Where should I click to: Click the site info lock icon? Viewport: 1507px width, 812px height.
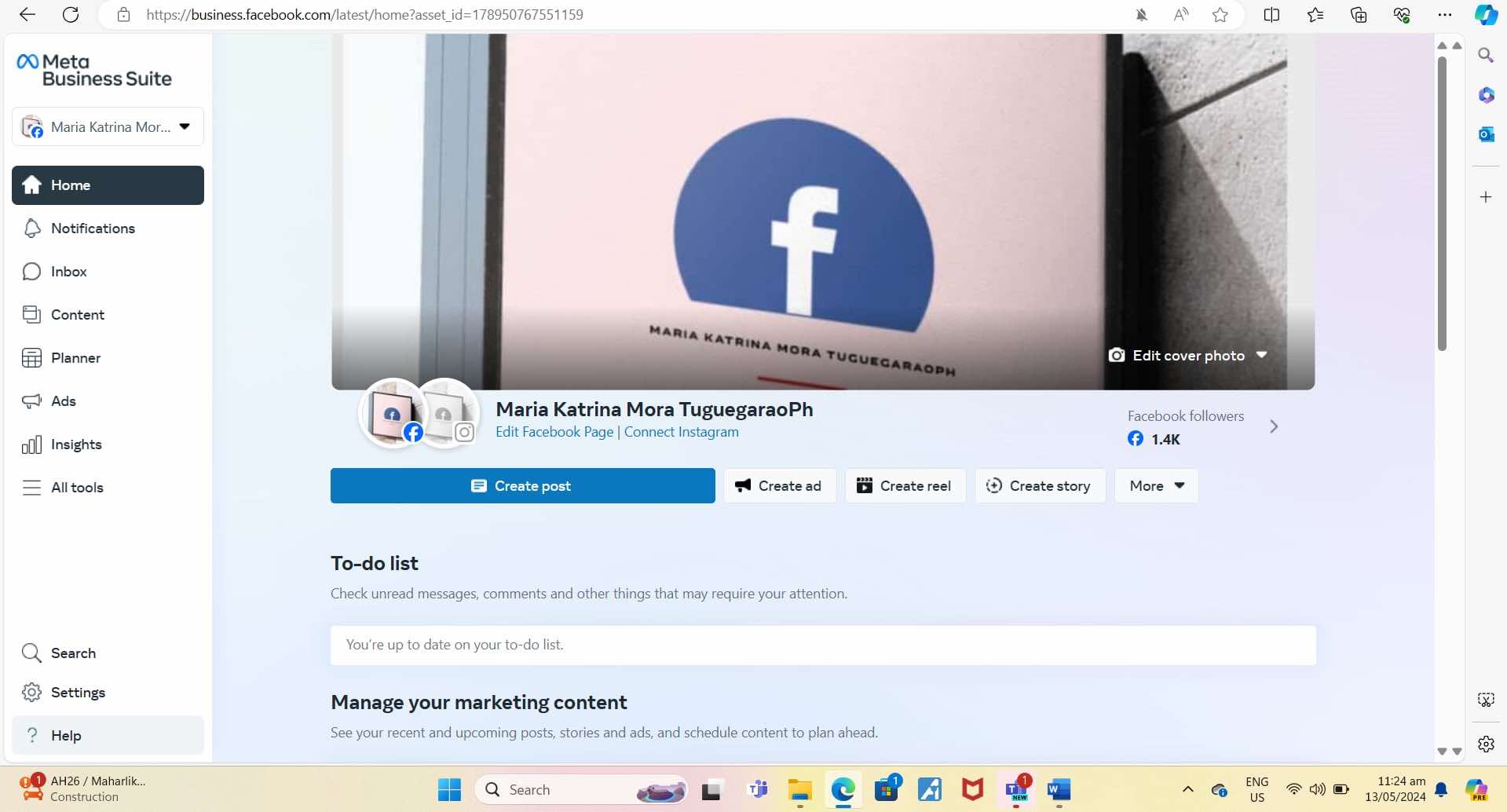123,15
